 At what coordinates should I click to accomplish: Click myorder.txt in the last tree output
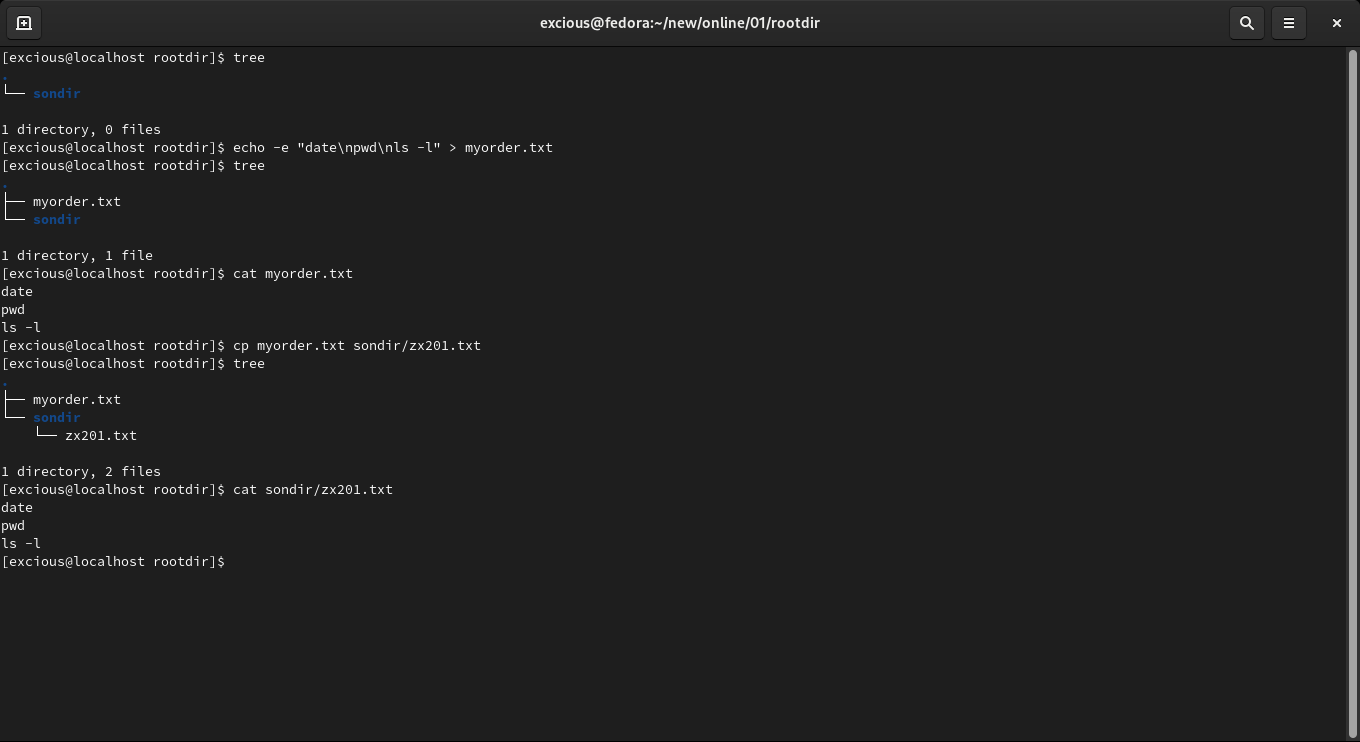[77, 399]
